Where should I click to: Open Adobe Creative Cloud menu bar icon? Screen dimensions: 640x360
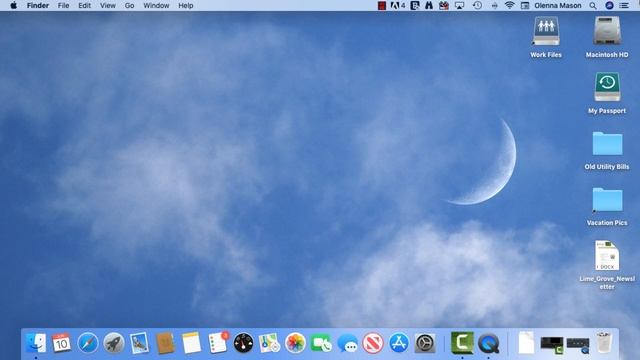(x=398, y=6)
